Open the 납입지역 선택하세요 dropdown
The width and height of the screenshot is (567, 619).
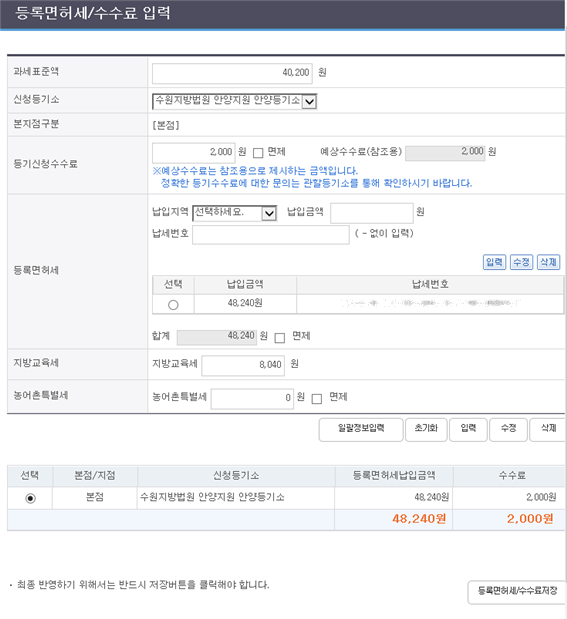point(235,213)
